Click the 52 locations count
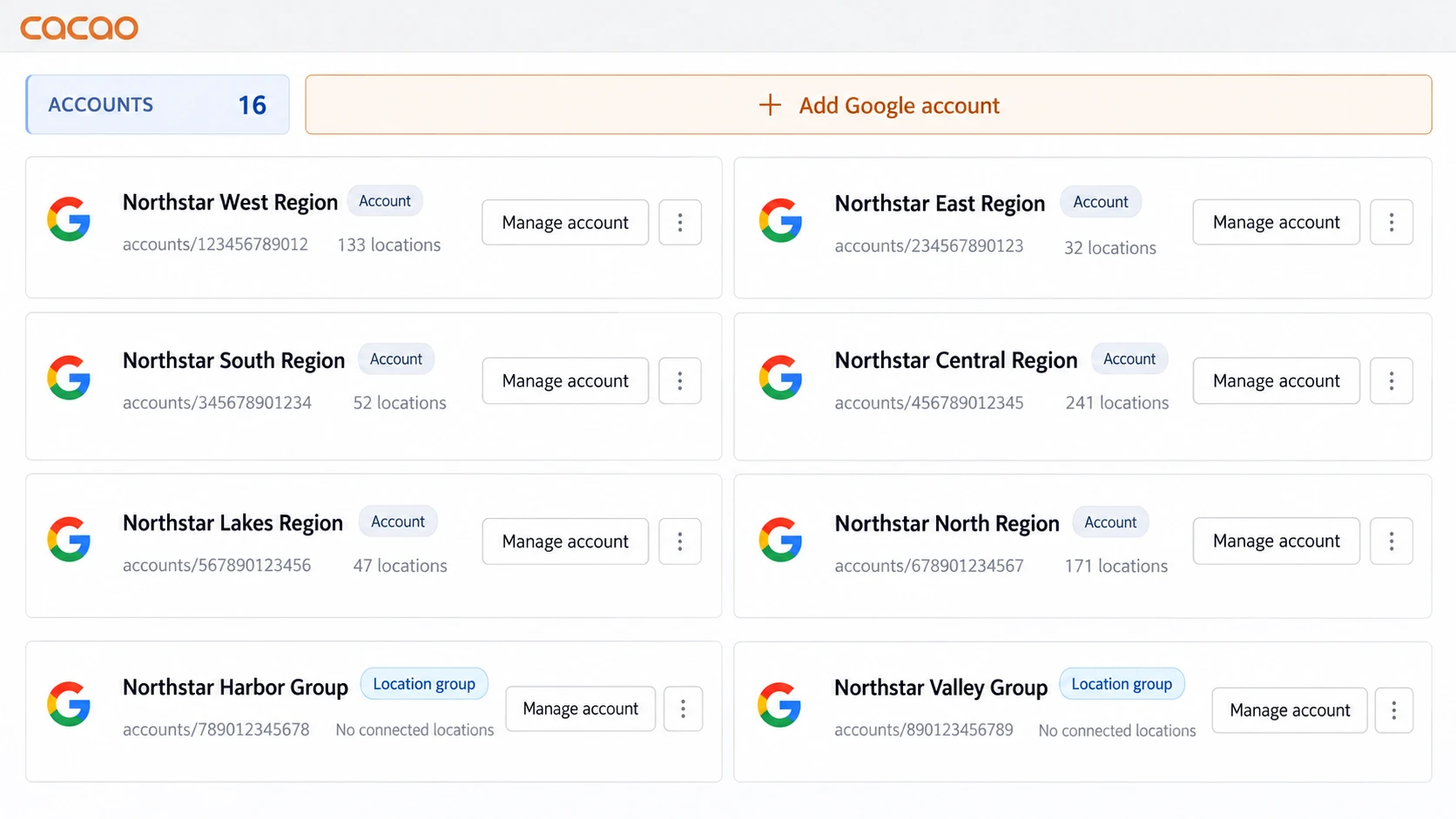 (400, 403)
